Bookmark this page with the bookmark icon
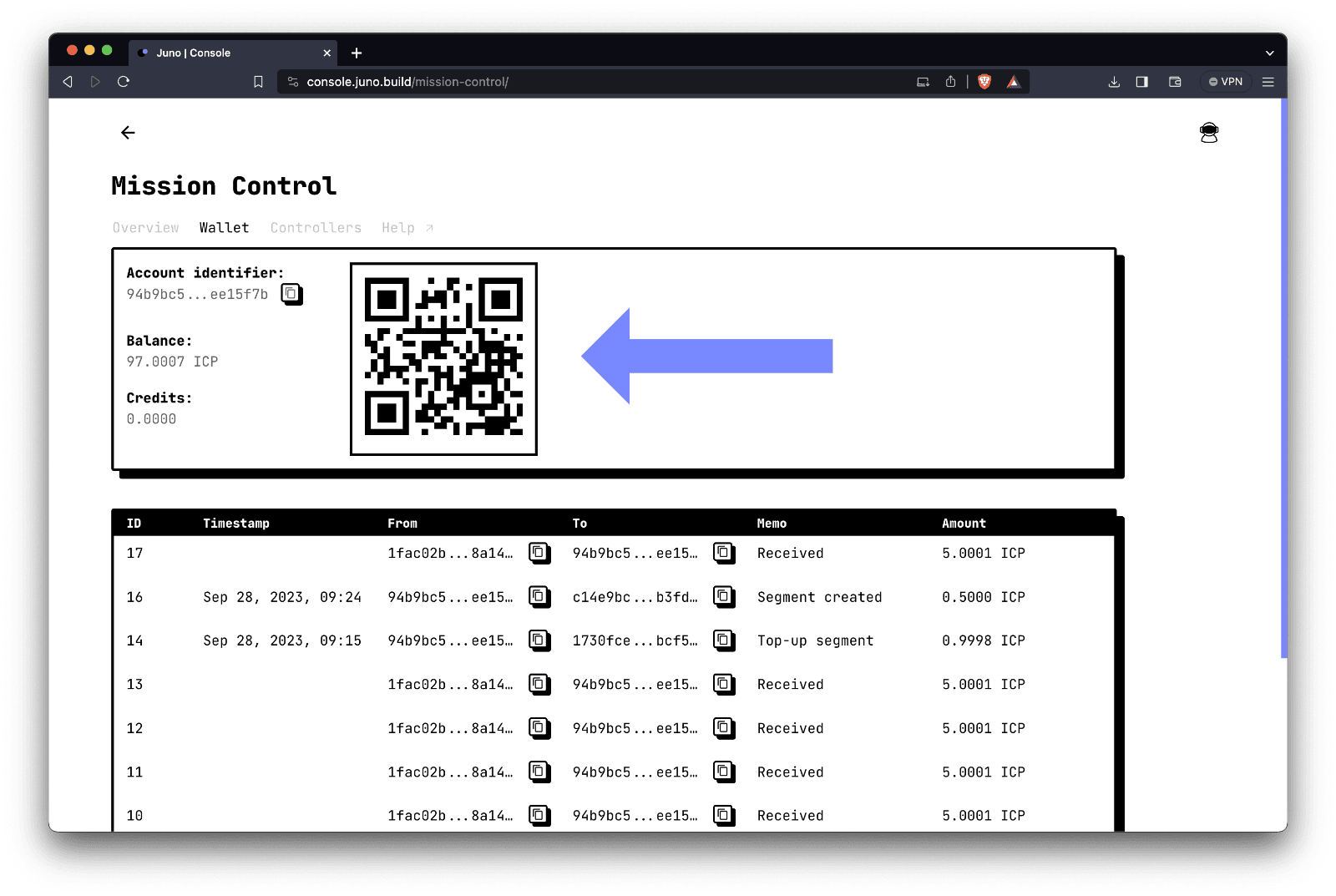Screen dimensions: 1336x896 [x=258, y=82]
